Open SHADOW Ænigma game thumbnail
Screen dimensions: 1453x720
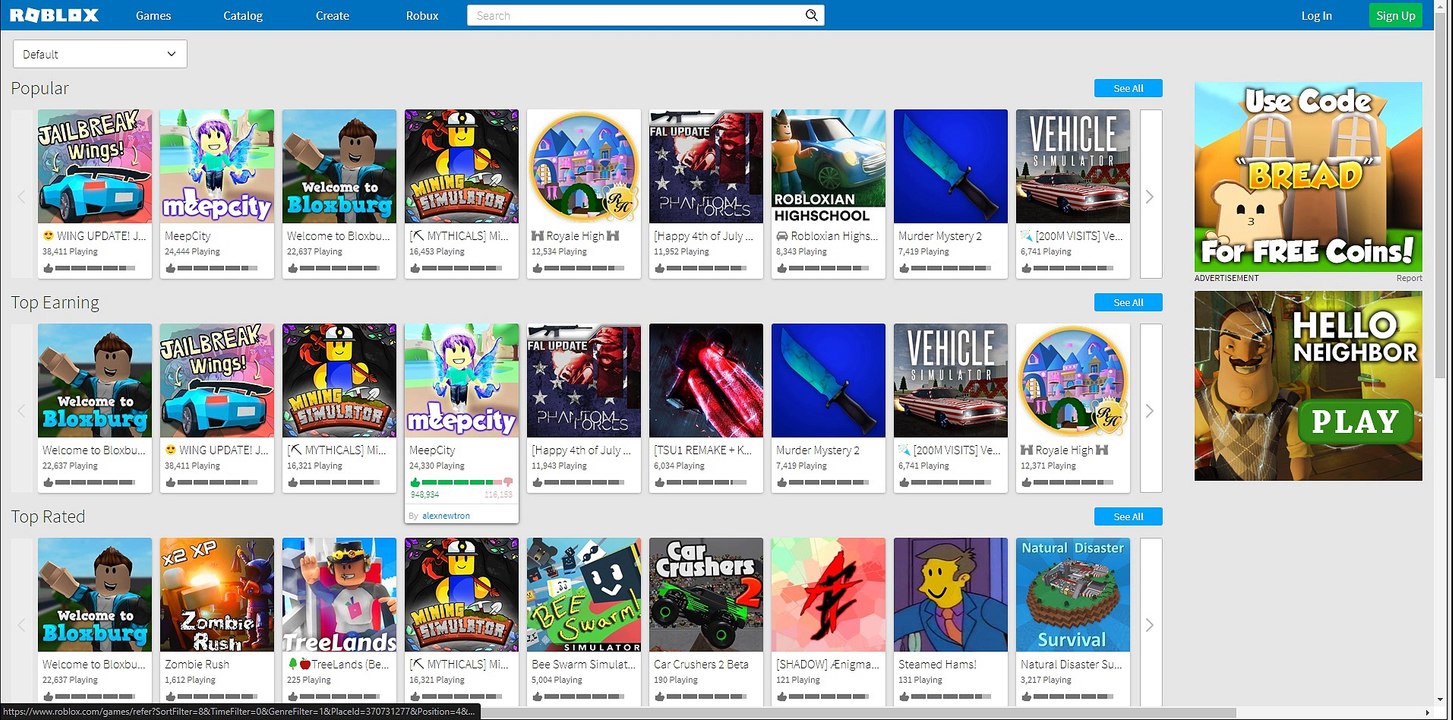click(x=829, y=594)
